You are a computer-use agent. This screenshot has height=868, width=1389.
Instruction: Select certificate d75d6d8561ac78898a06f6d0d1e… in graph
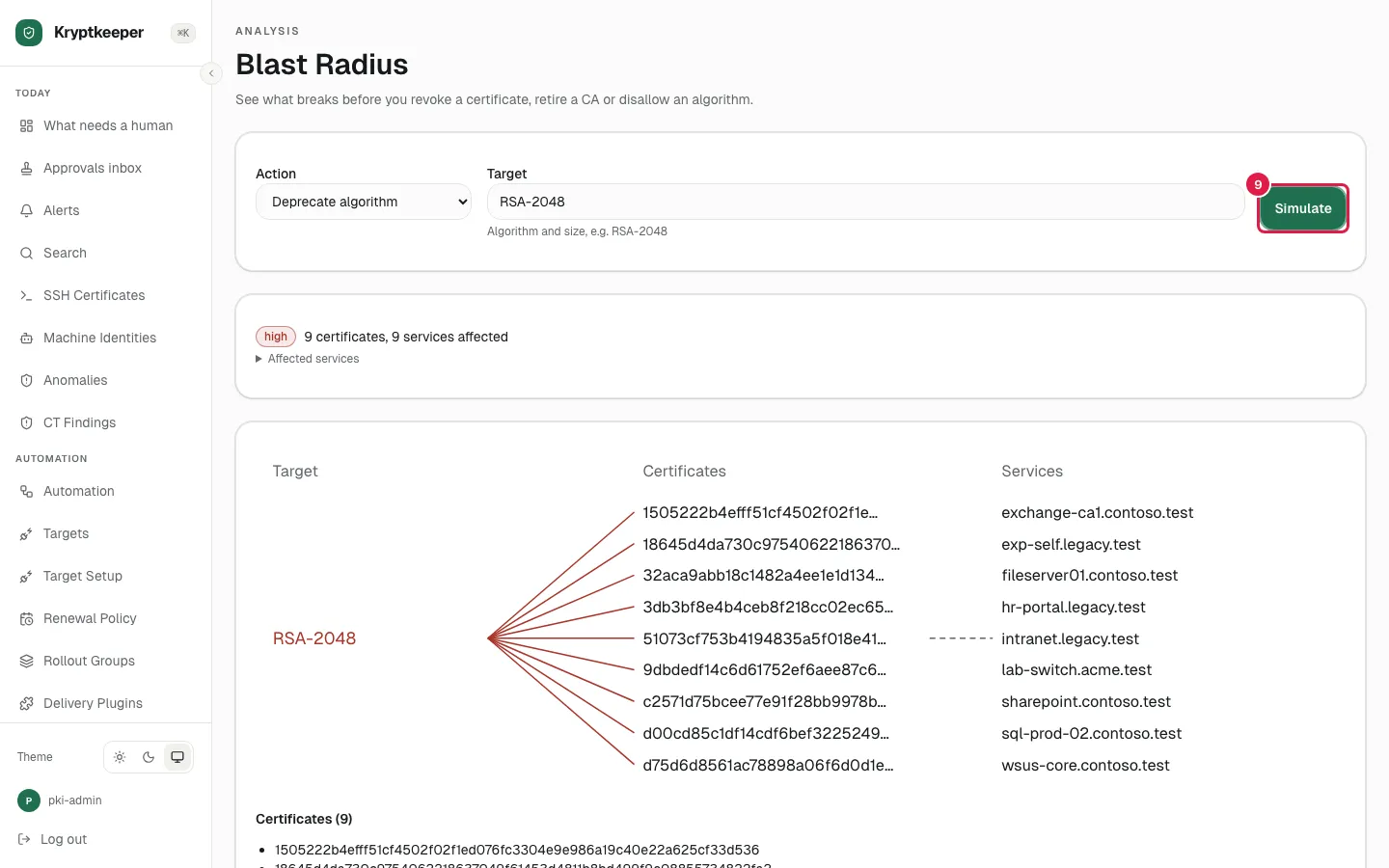pos(768,766)
